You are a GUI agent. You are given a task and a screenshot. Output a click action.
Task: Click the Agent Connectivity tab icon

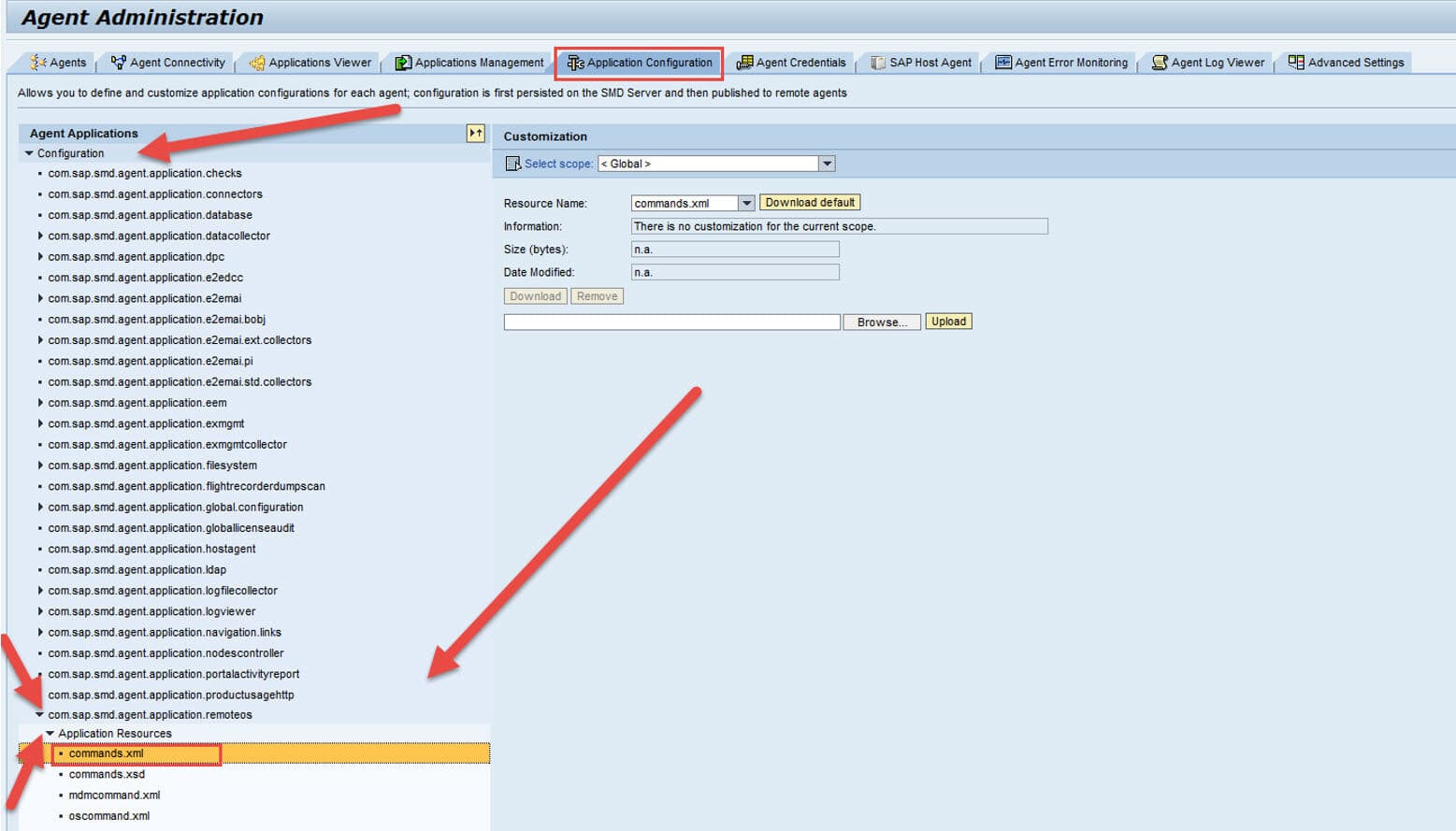pyautogui.click(x=119, y=63)
